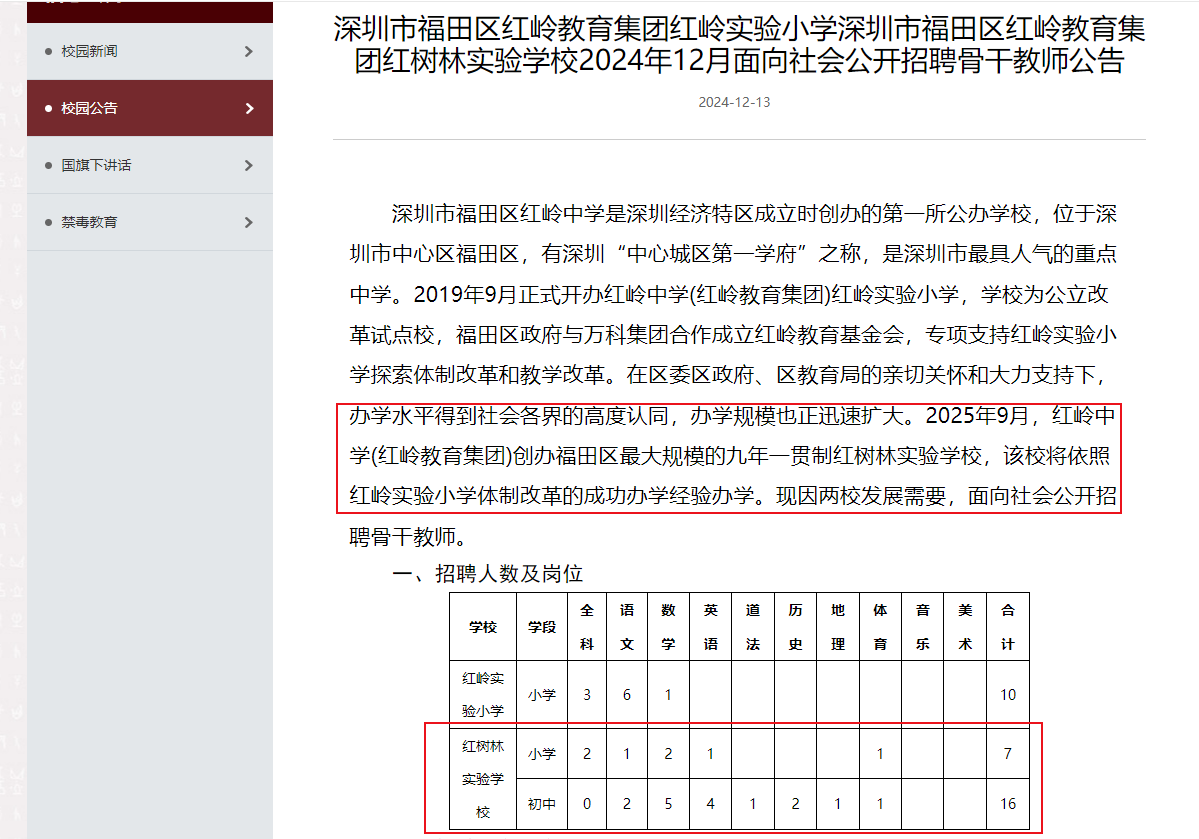This screenshot has width=1199, height=839.
Task: Expand the chevron arrow beside 校园新闻
Action: pyautogui.click(x=249, y=51)
